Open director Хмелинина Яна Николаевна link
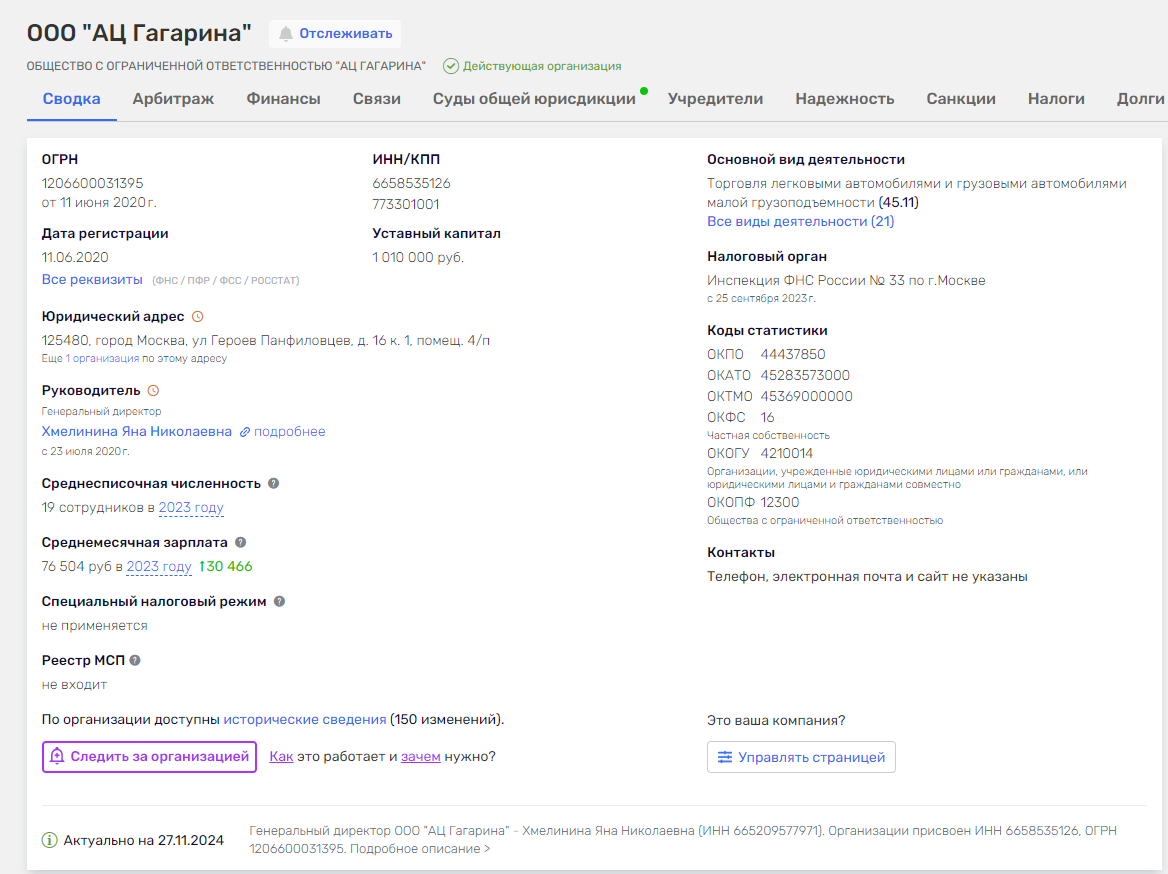Screen dimensions: 1168x874 136,431
